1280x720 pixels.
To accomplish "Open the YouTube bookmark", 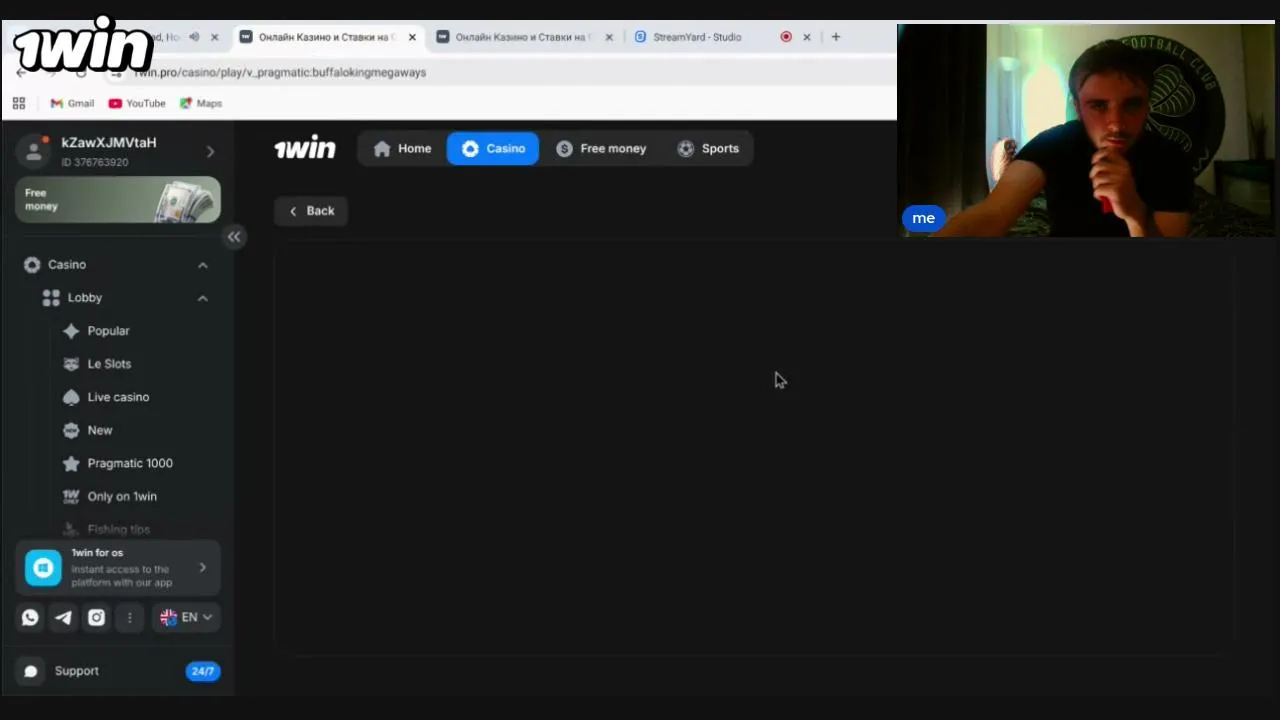I will [137, 103].
